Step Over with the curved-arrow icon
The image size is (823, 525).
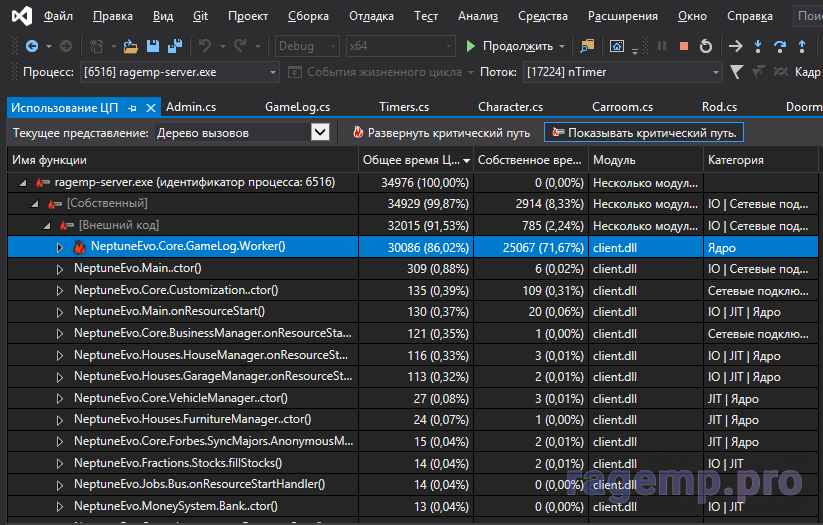[x=779, y=46]
